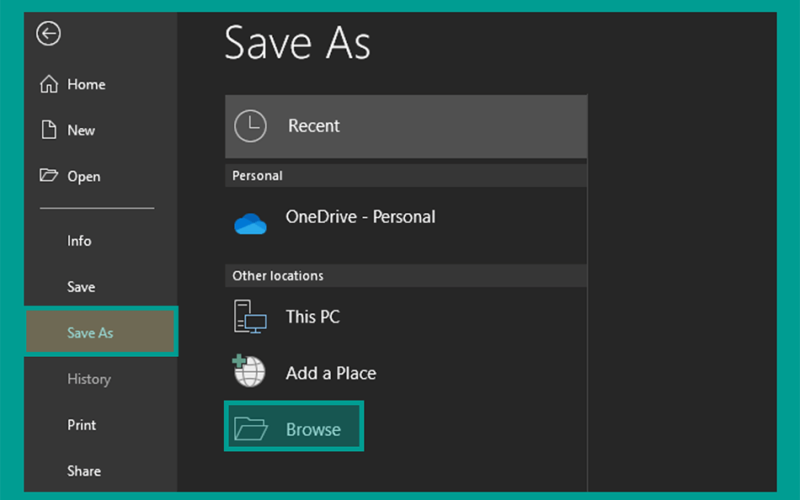Click the Recent clock icon
The height and width of the screenshot is (500, 800).
(250, 126)
